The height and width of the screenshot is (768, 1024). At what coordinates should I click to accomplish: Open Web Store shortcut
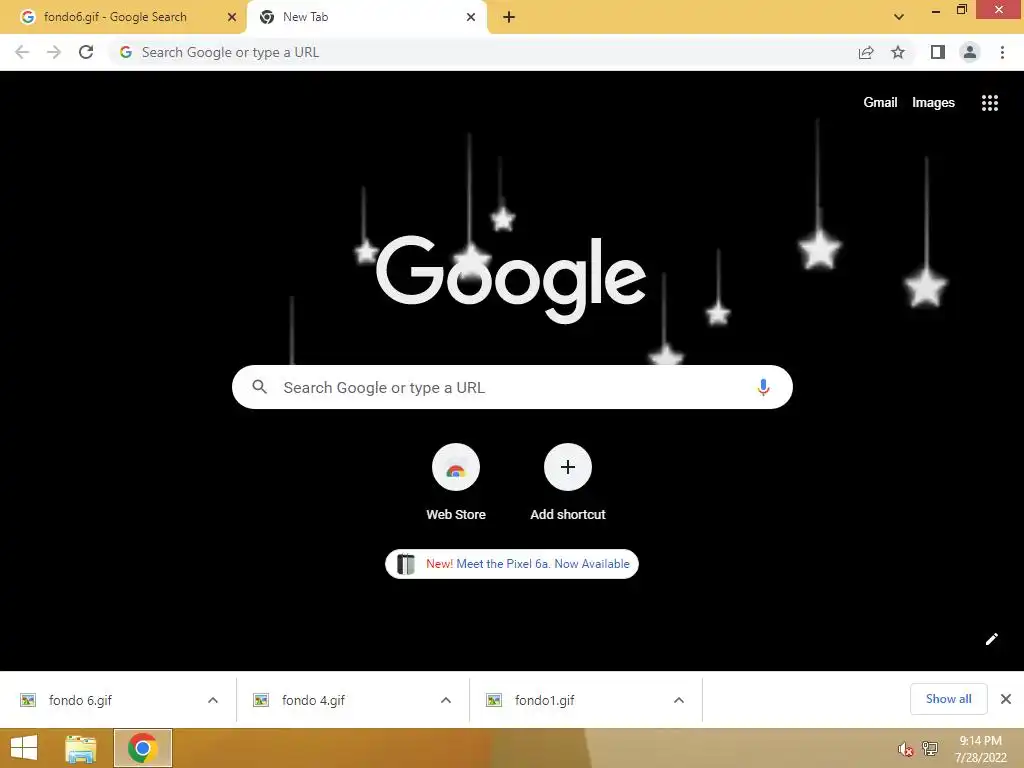tap(456, 483)
